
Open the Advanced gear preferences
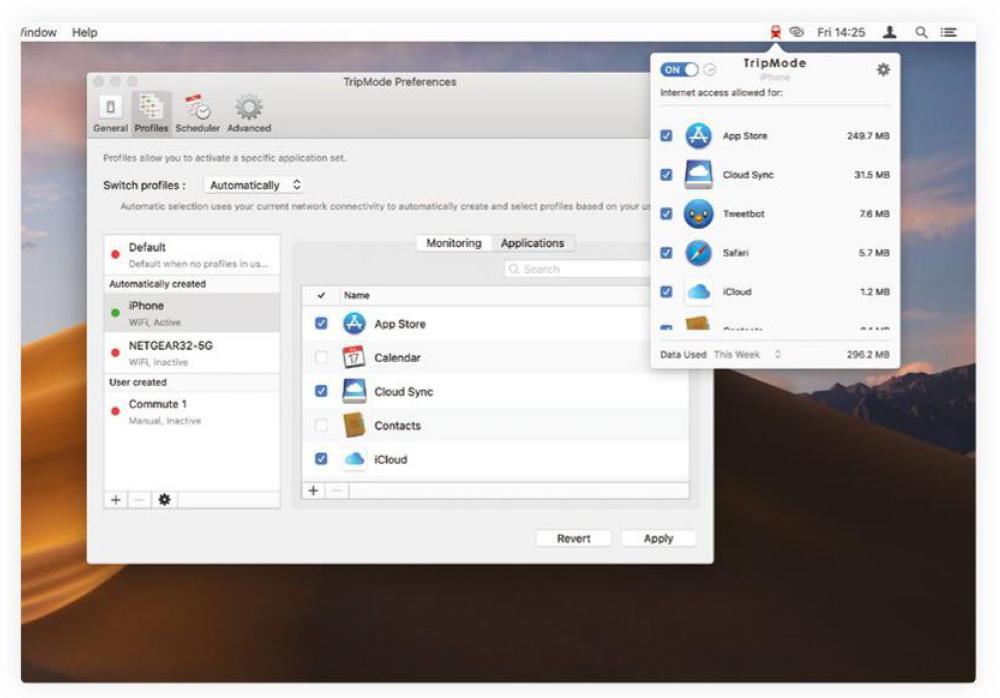[x=249, y=113]
